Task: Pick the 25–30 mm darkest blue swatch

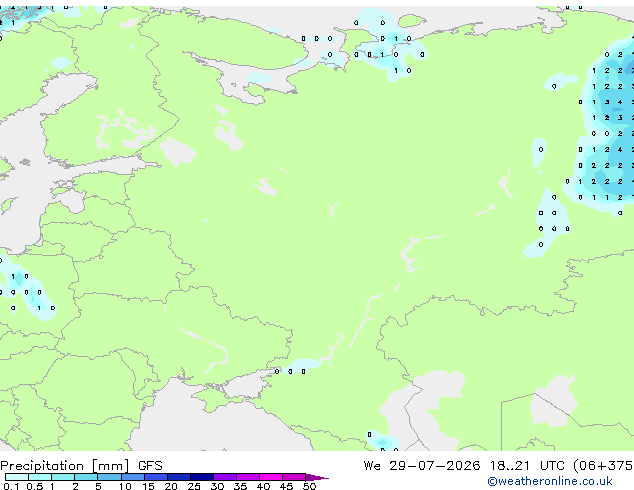Action: click(201, 477)
